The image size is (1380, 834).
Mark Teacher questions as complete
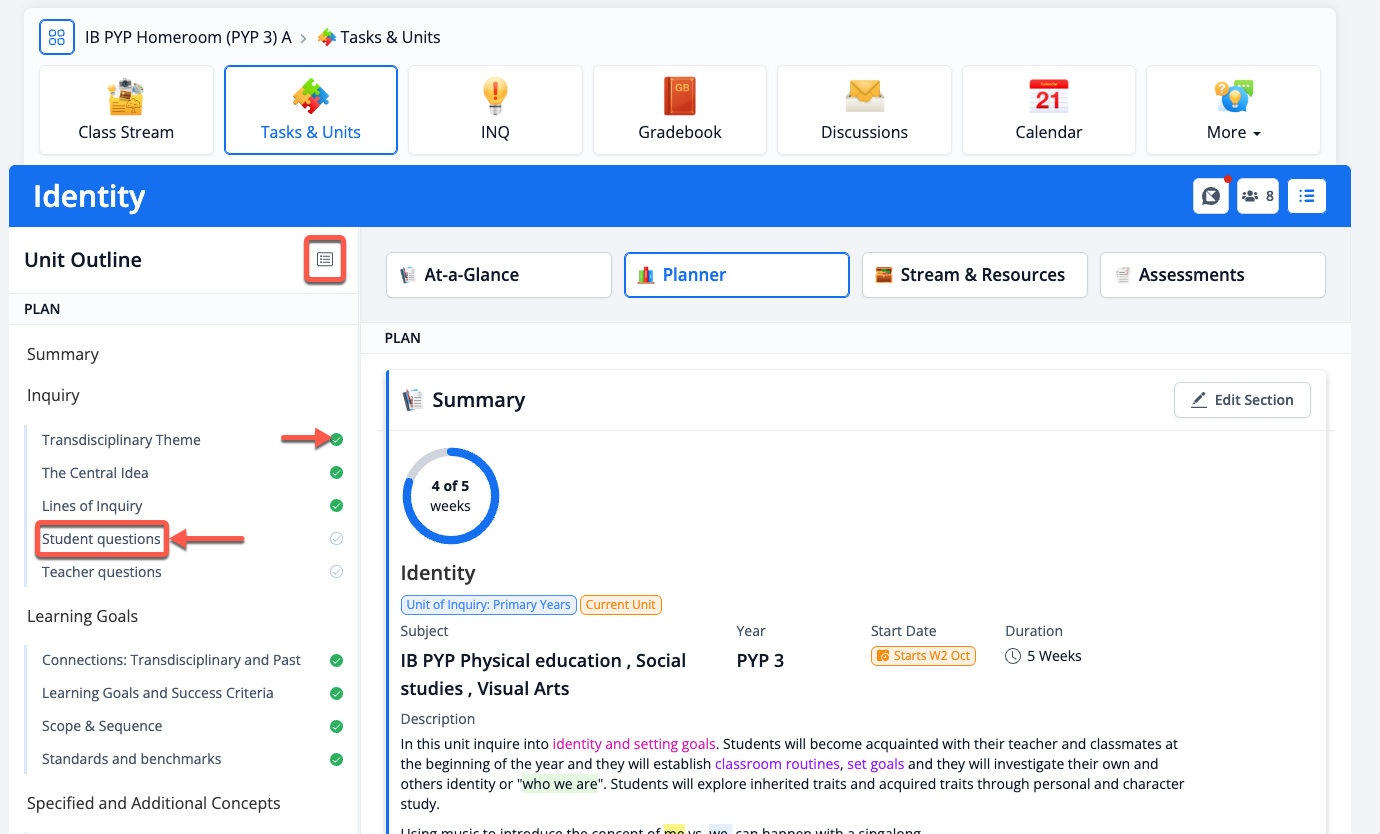click(337, 572)
